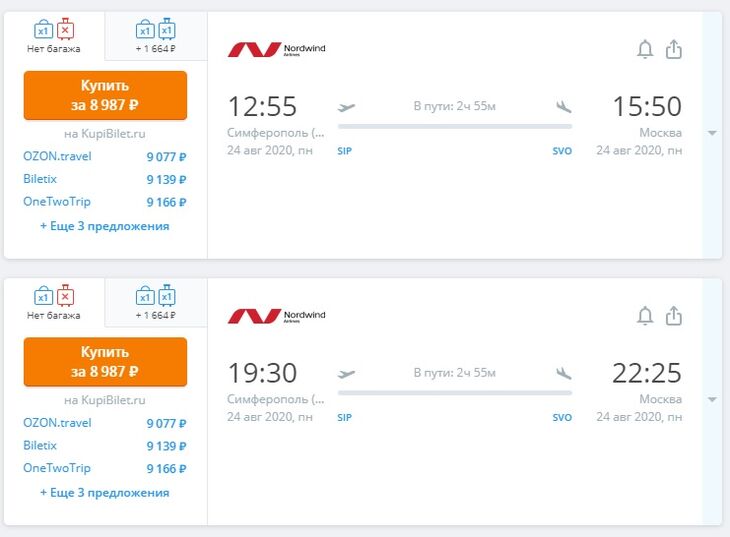
Task: Show 3 more offers for the second flight
Action: click(105, 493)
